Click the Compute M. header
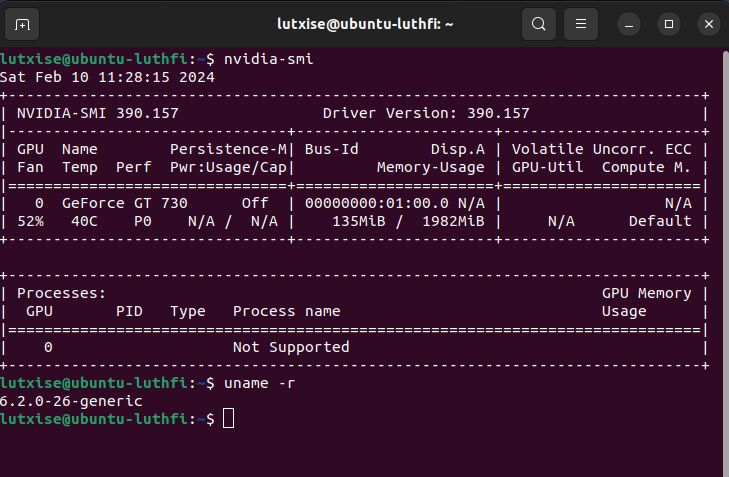 pos(646,167)
